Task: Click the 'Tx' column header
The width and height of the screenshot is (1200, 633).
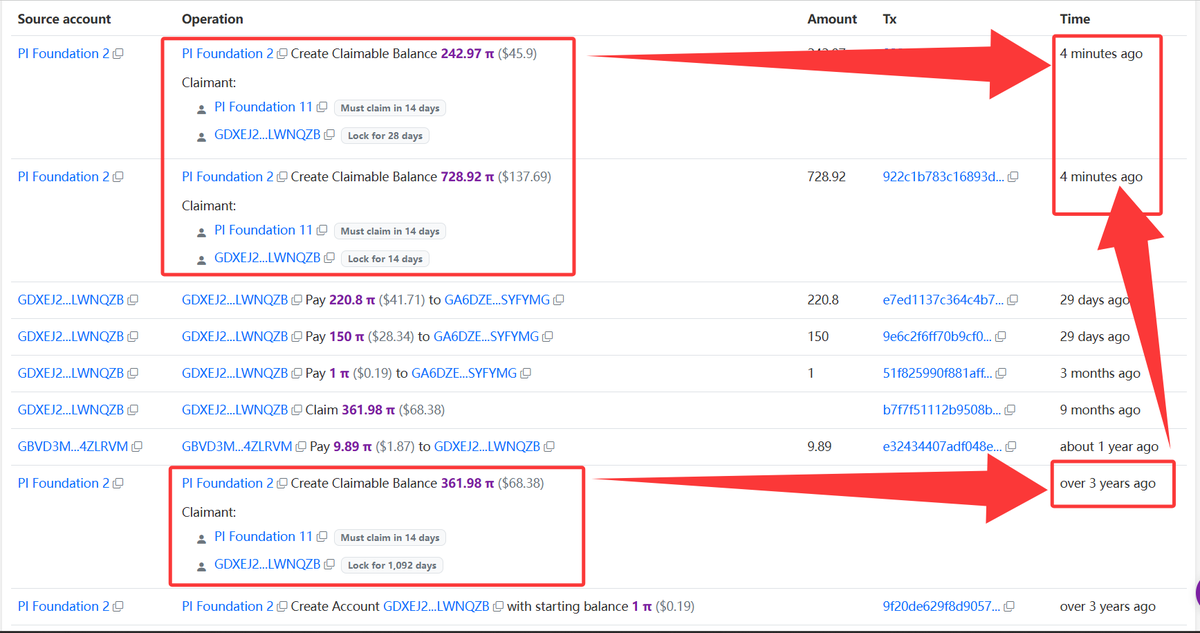Action: pos(890,19)
